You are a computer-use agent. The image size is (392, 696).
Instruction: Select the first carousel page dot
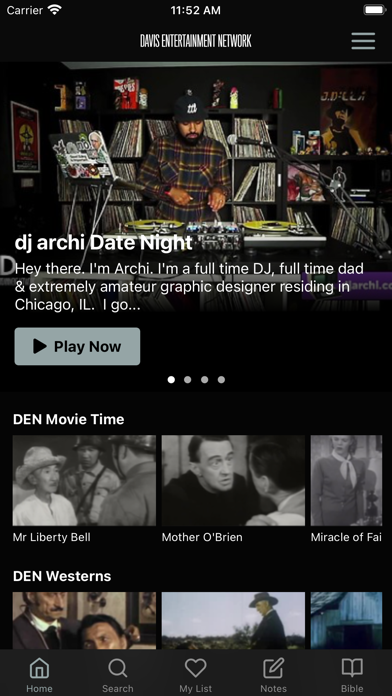pyautogui.click(x=171, y=380)
